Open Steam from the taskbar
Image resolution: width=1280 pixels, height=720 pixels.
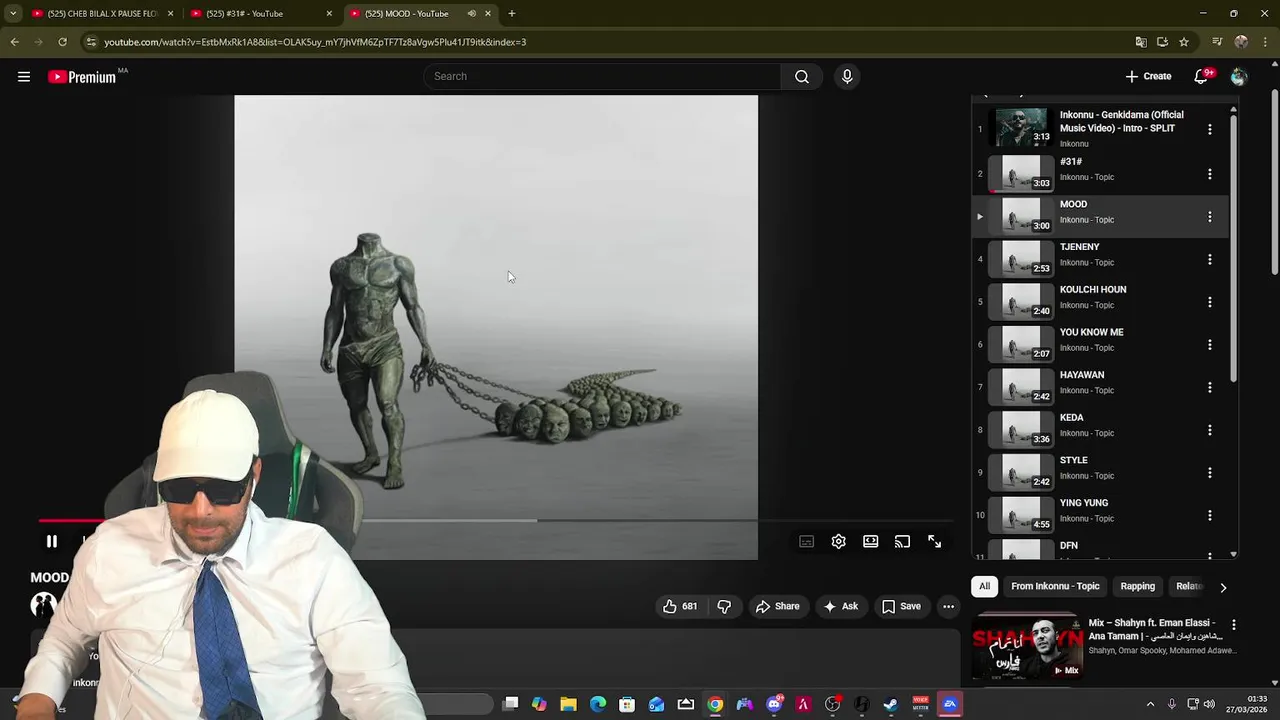[x=890, y=705]
